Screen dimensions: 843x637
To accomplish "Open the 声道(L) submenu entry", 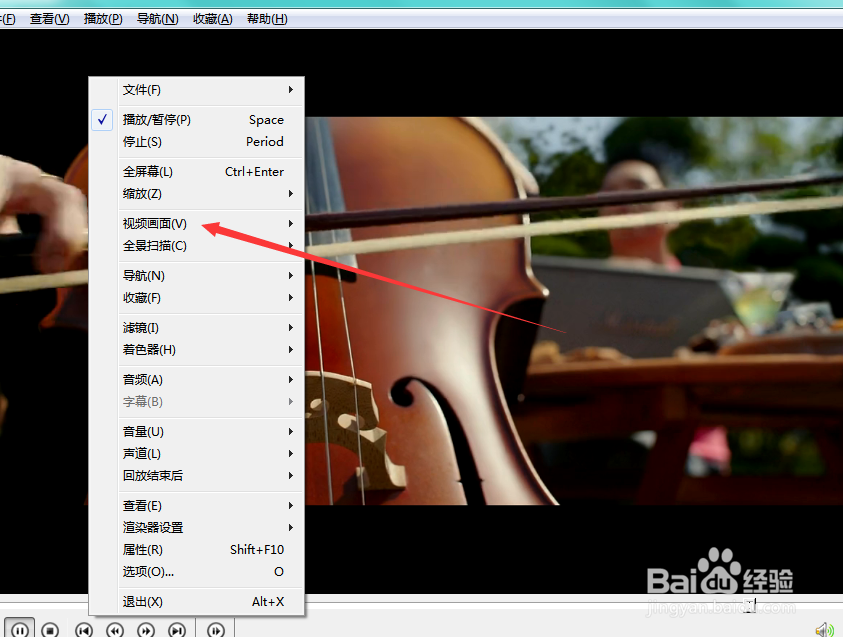I will (x=197, y=454).
